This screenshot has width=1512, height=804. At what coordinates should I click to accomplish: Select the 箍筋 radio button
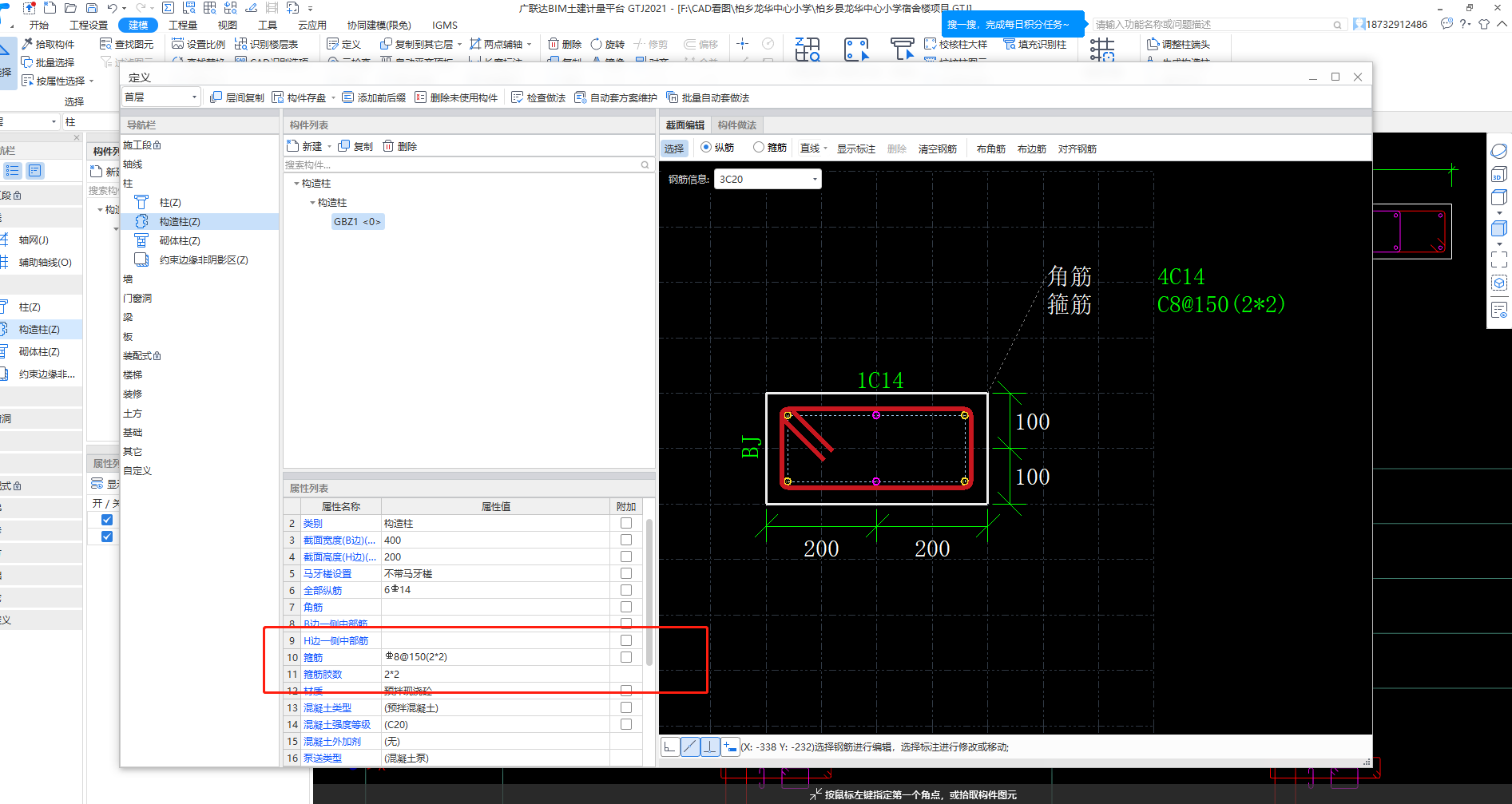[759, 148]
